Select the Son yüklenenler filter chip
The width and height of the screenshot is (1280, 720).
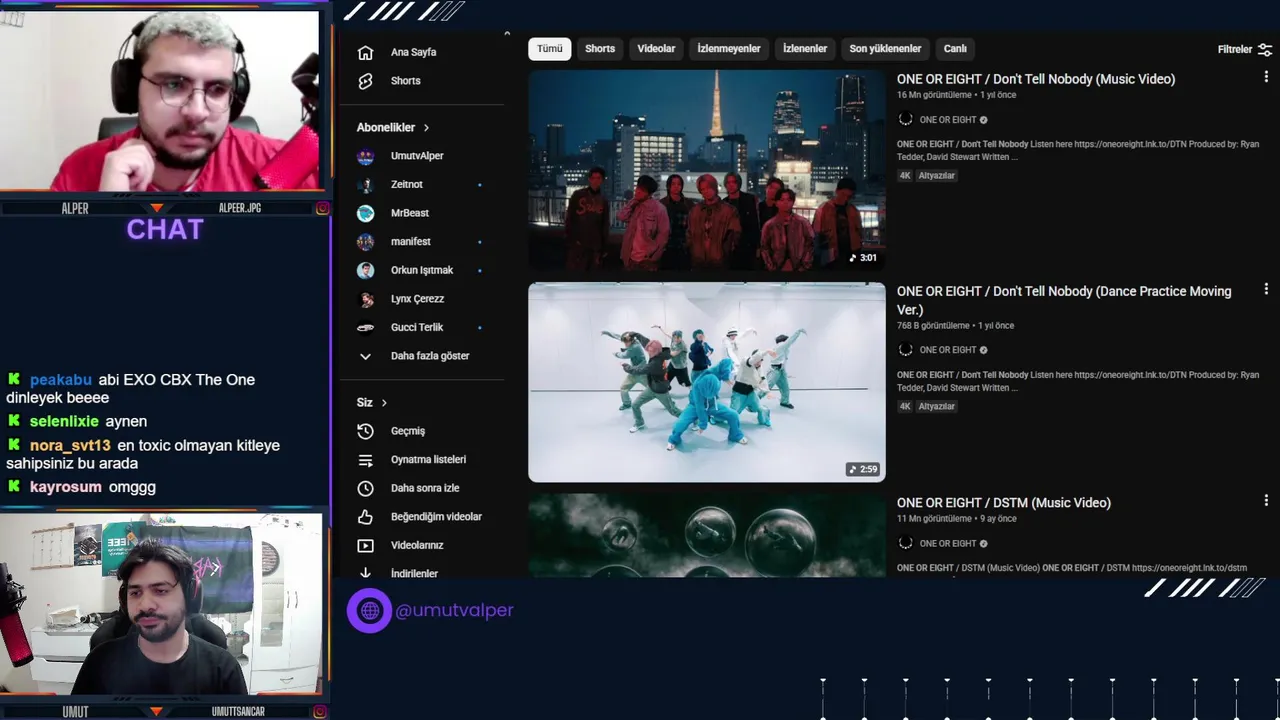(885, 49)
